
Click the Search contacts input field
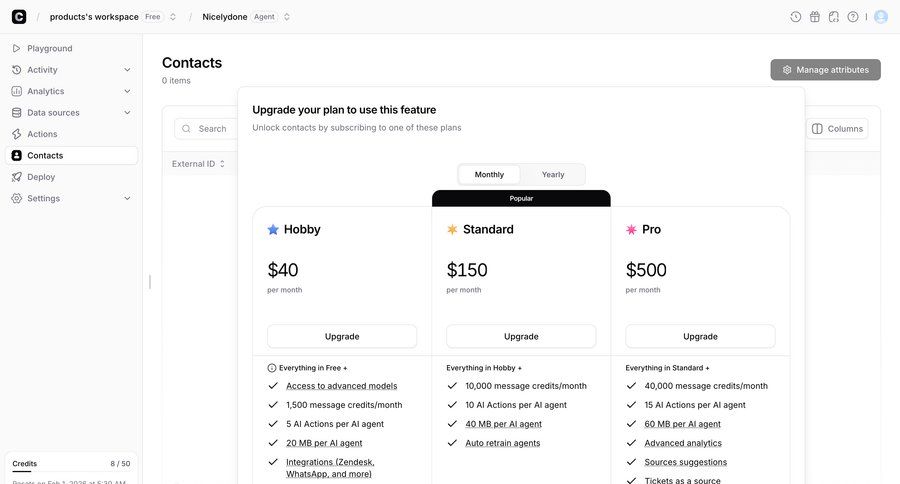click(207, 129)
